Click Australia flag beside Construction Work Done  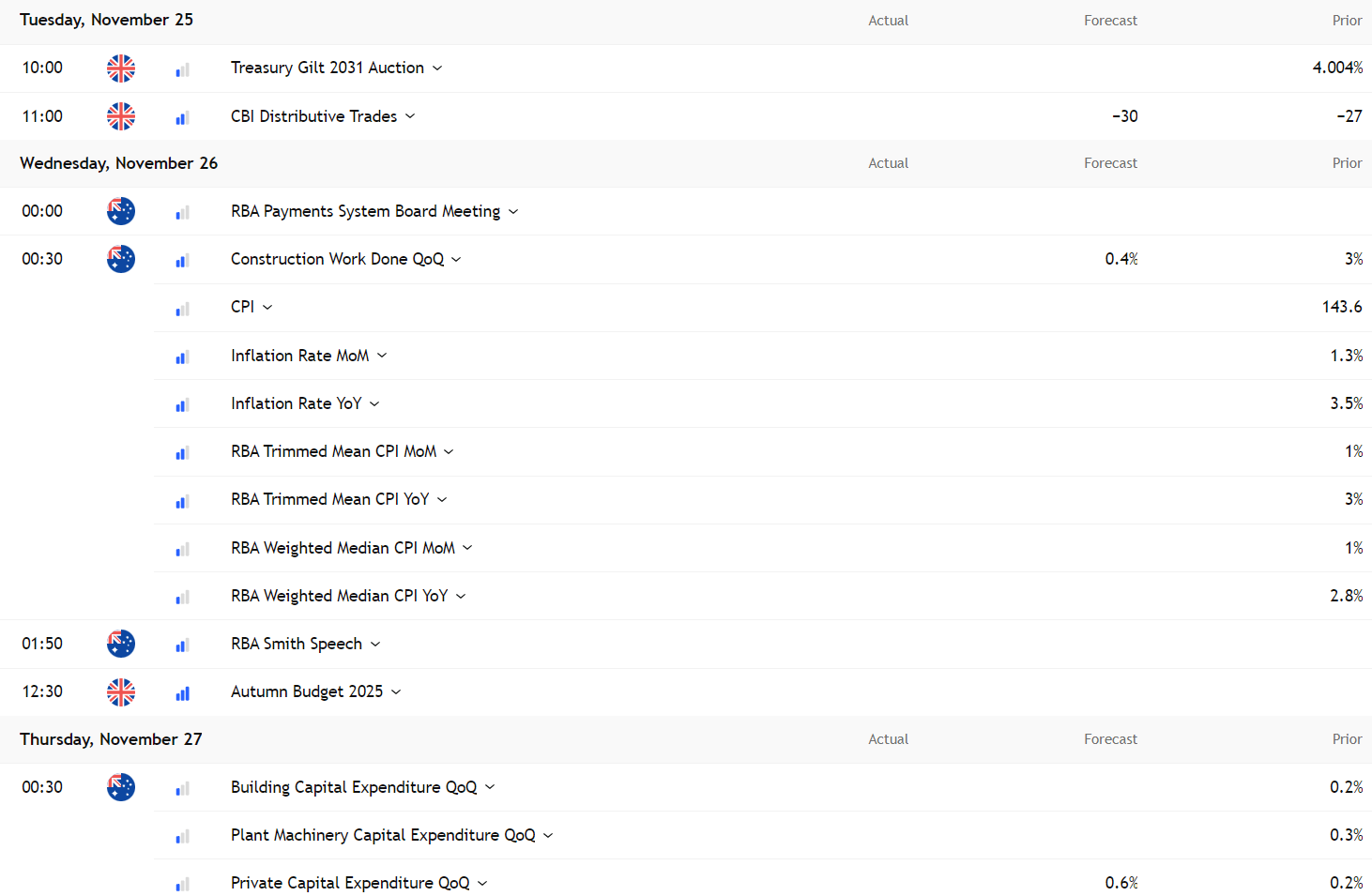tap(121, 259)
